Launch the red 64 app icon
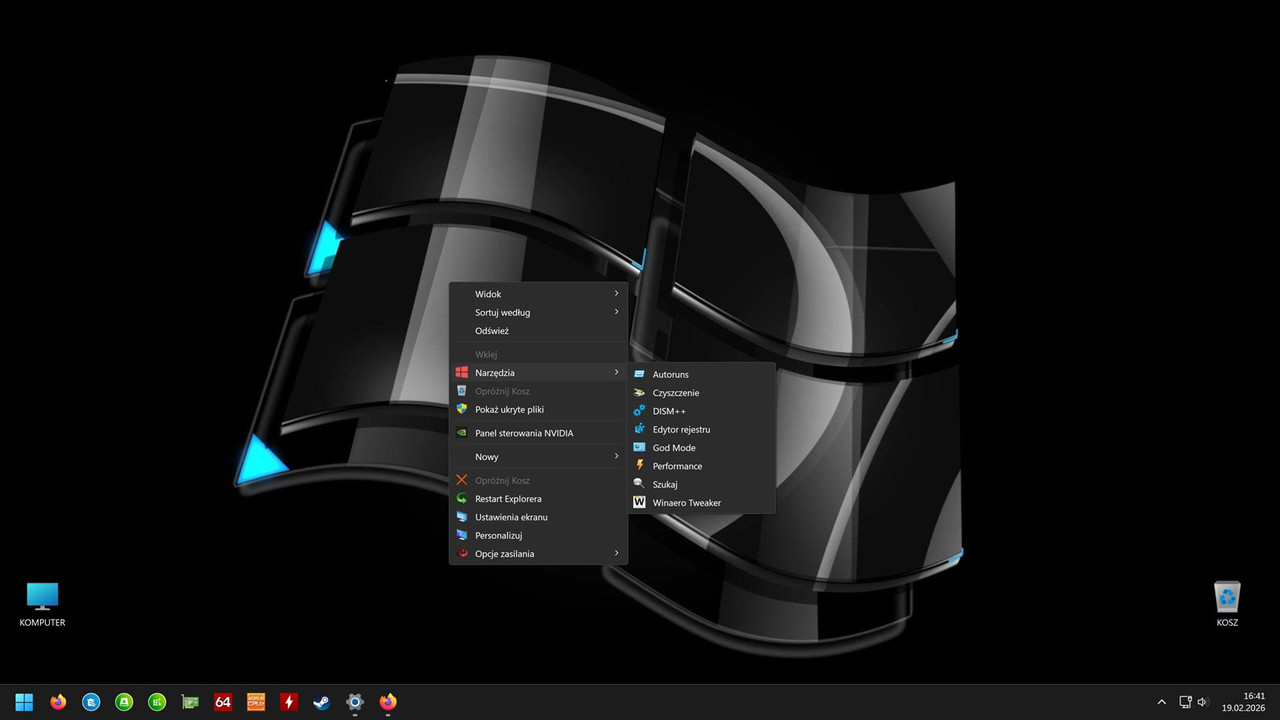Image resolution: width=1280 pixels, height=720 pixels. [223, 702]
